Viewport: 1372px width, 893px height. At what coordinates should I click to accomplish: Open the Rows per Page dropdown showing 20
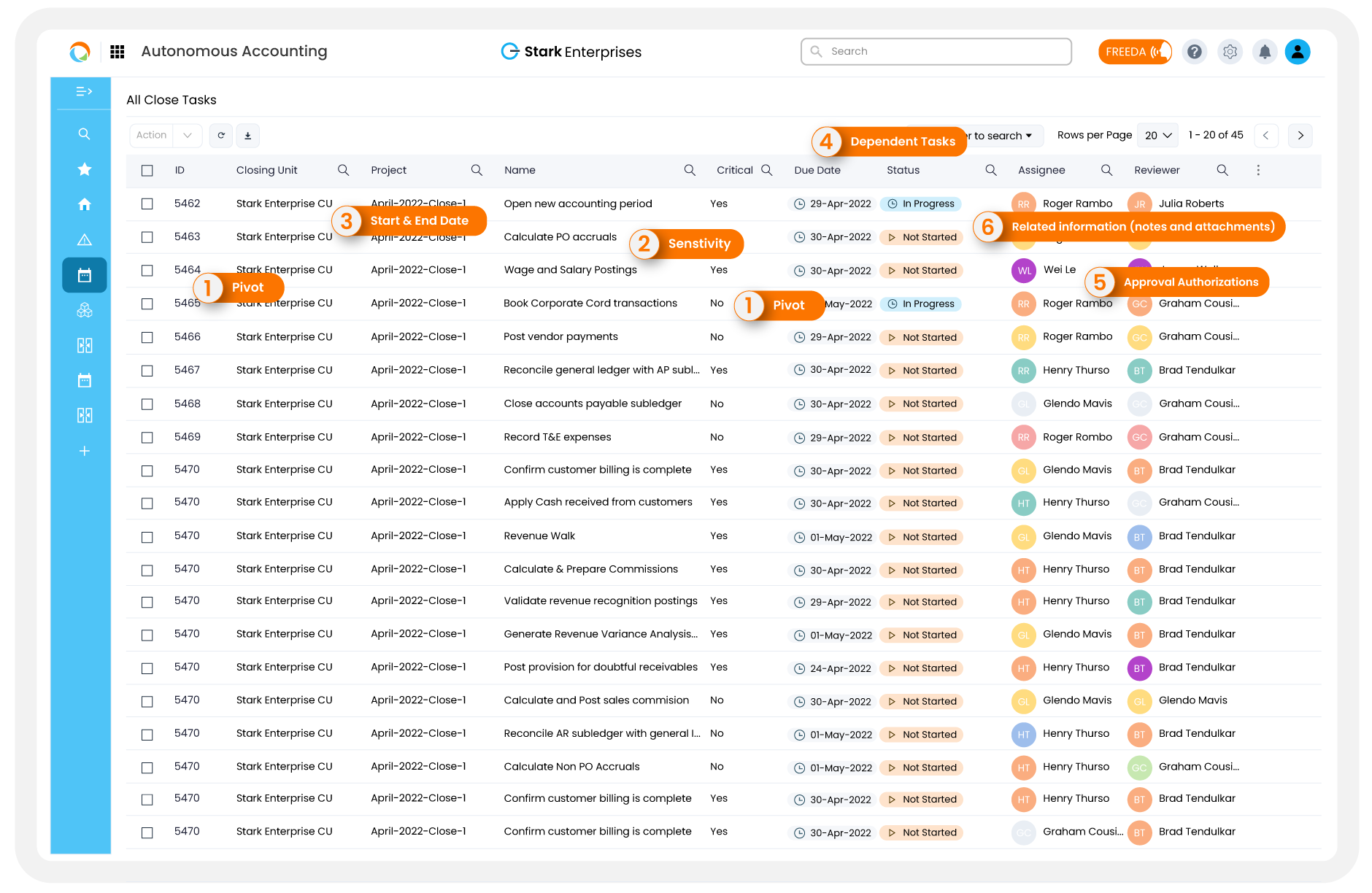coord(1157,135)
